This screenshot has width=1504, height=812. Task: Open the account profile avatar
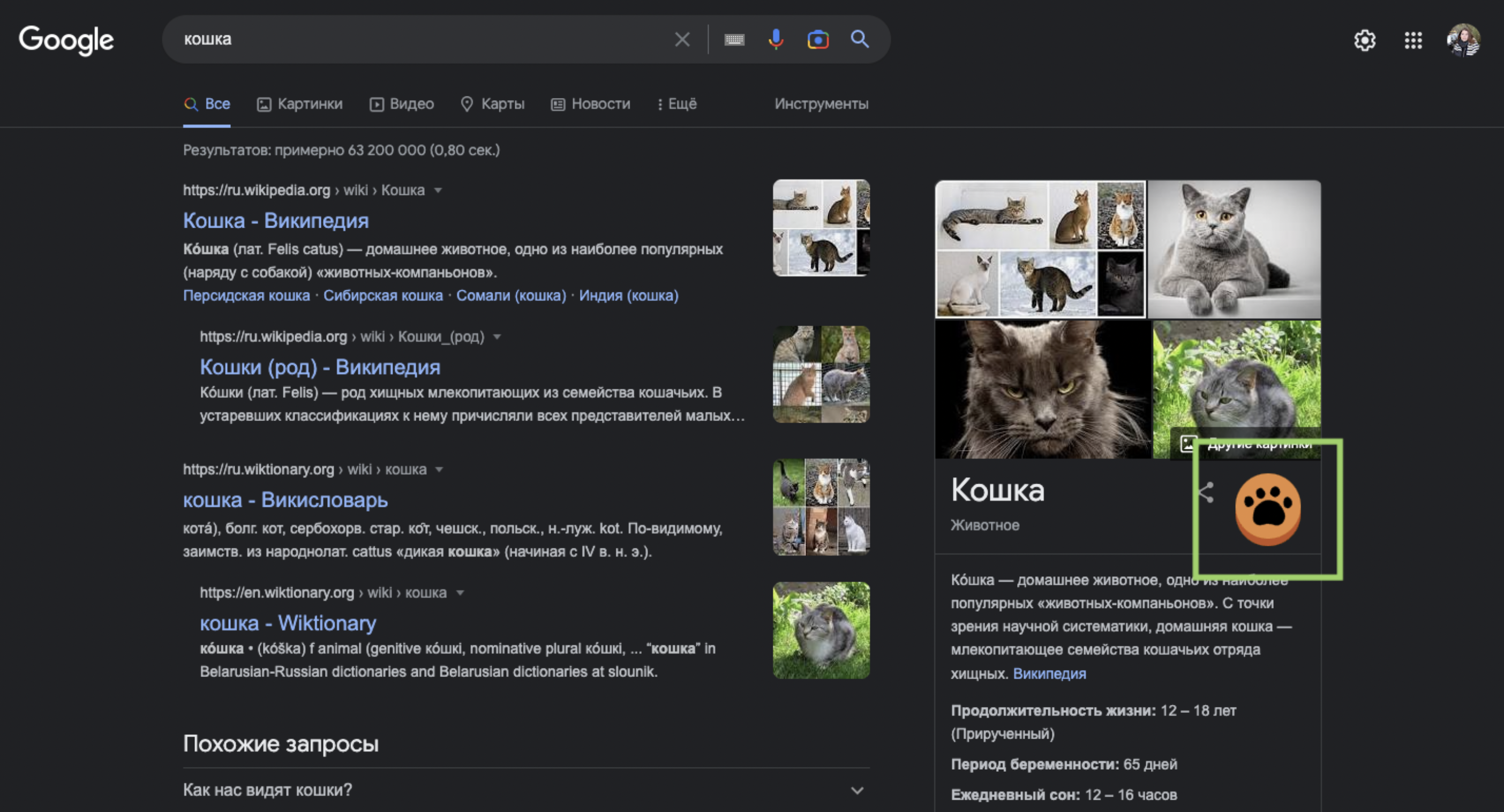[1463, 40]
